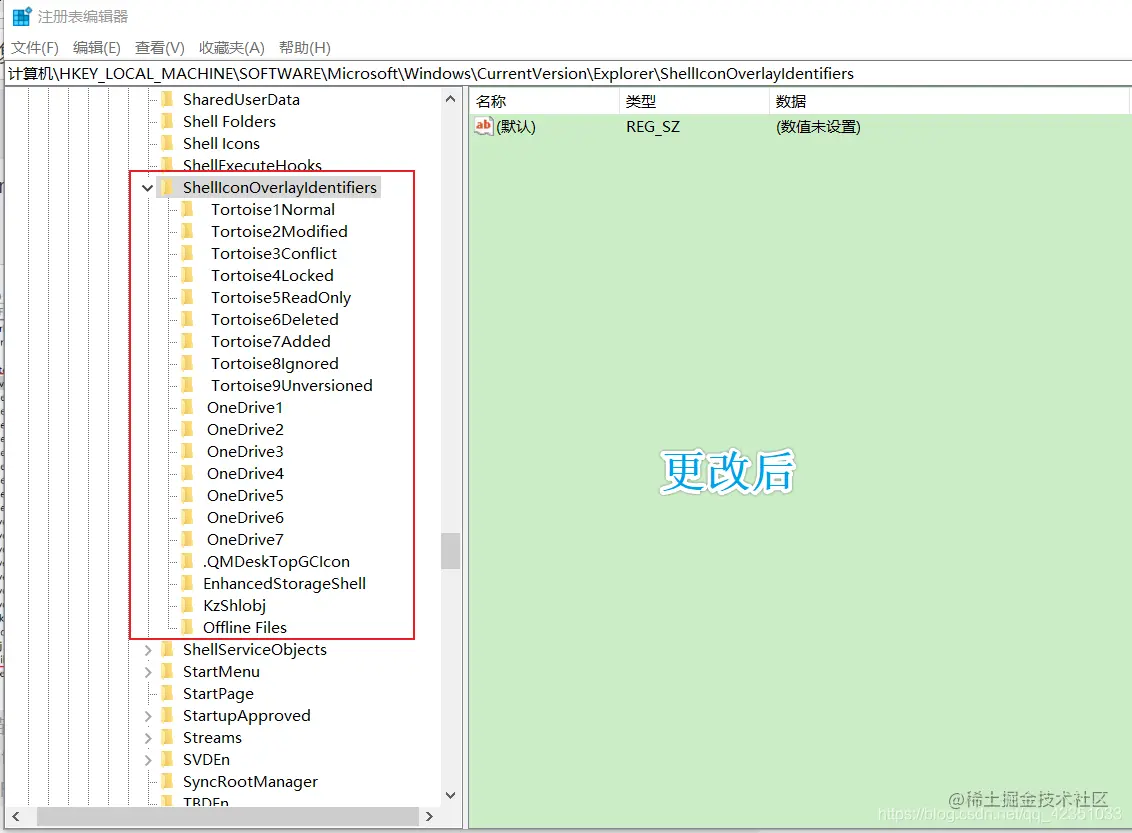Screen dimensions: 1132x833
Task: Click tree vertical scrollbar down arrow
Action: [x=450, y=795]
